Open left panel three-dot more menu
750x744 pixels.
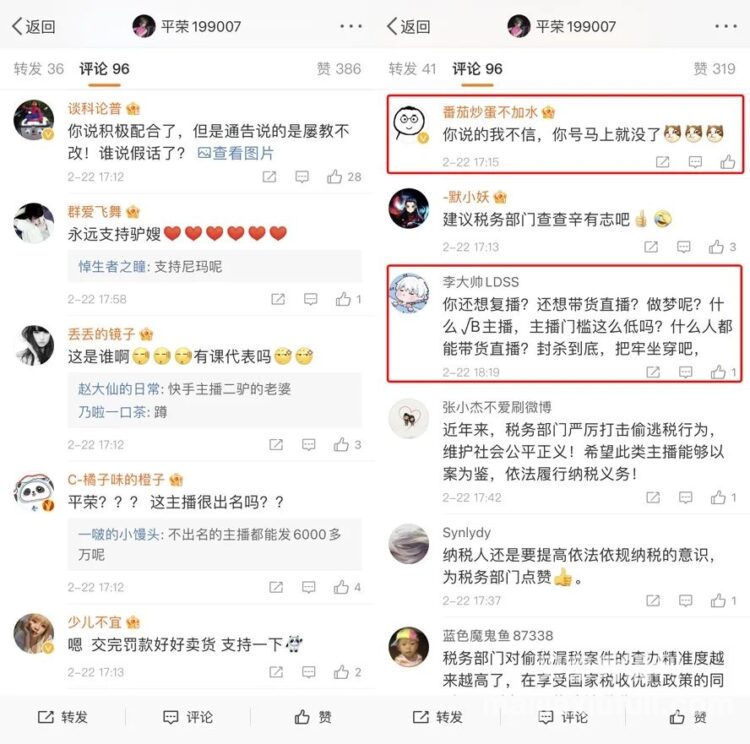pyautogui.click(x=351, y=26)
